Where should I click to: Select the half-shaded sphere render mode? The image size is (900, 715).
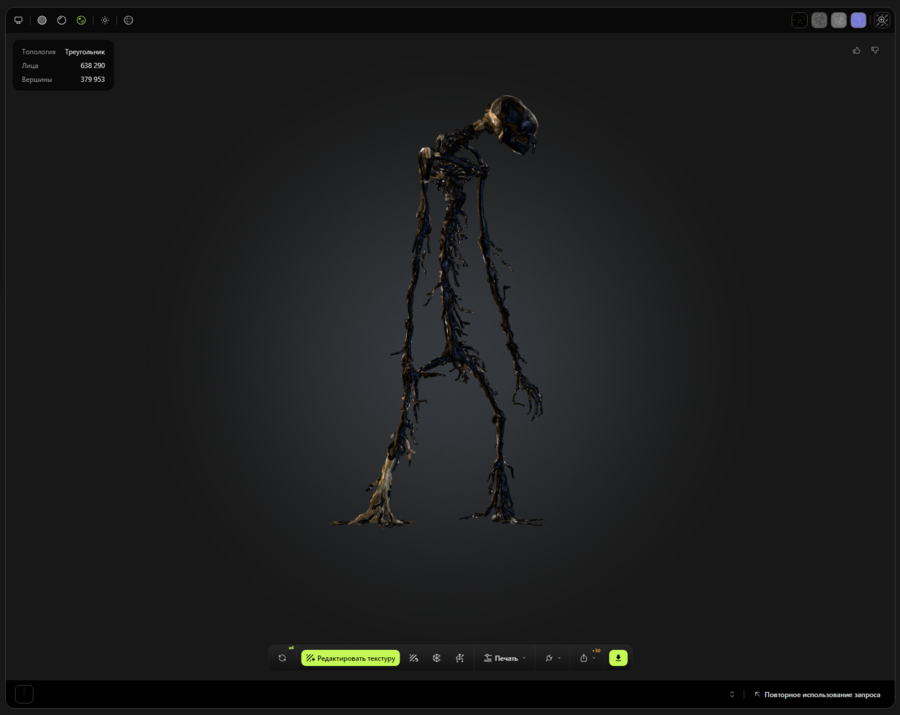(61, 20)
